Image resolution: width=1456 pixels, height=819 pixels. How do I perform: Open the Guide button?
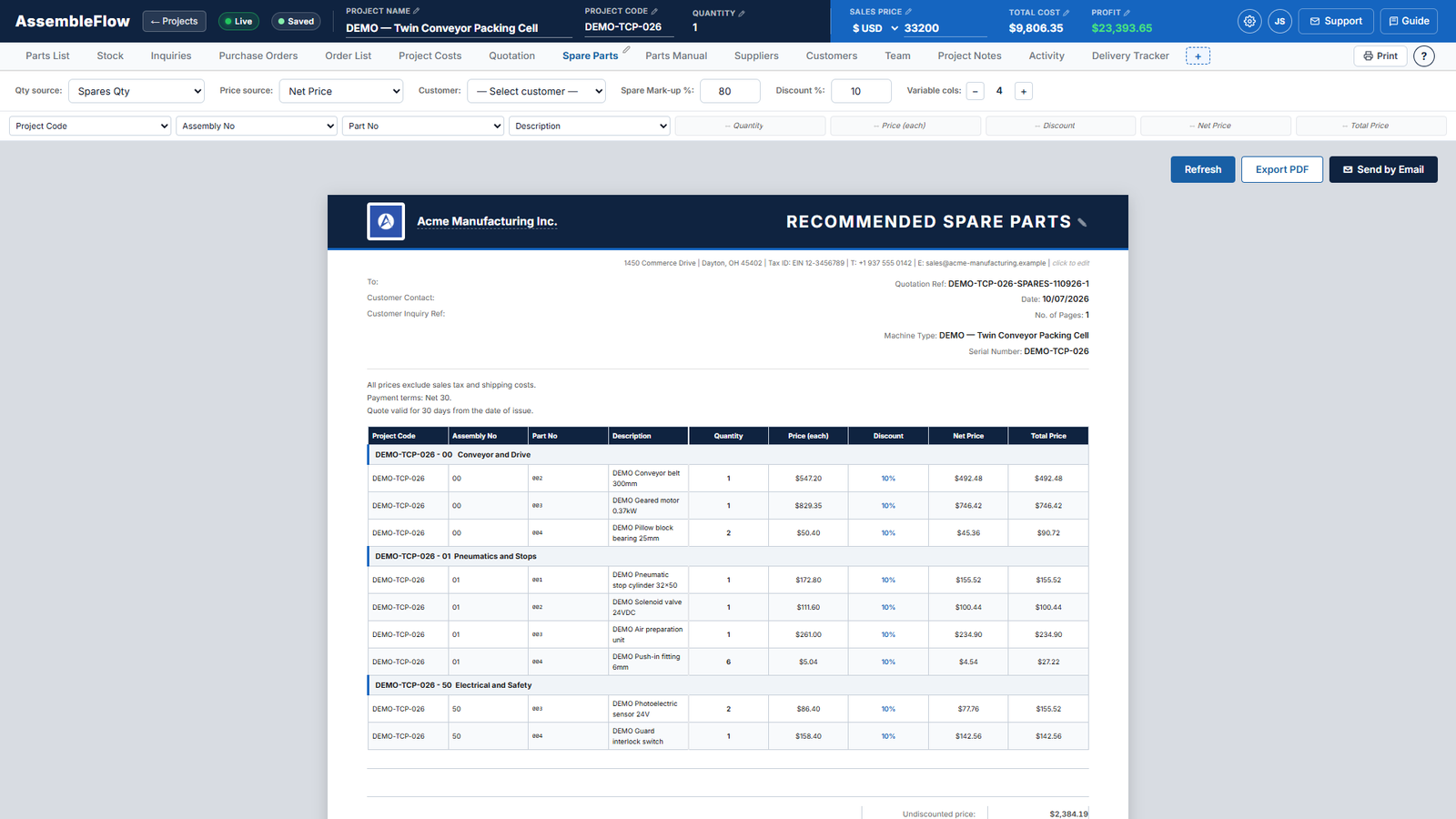(1408, 21)
